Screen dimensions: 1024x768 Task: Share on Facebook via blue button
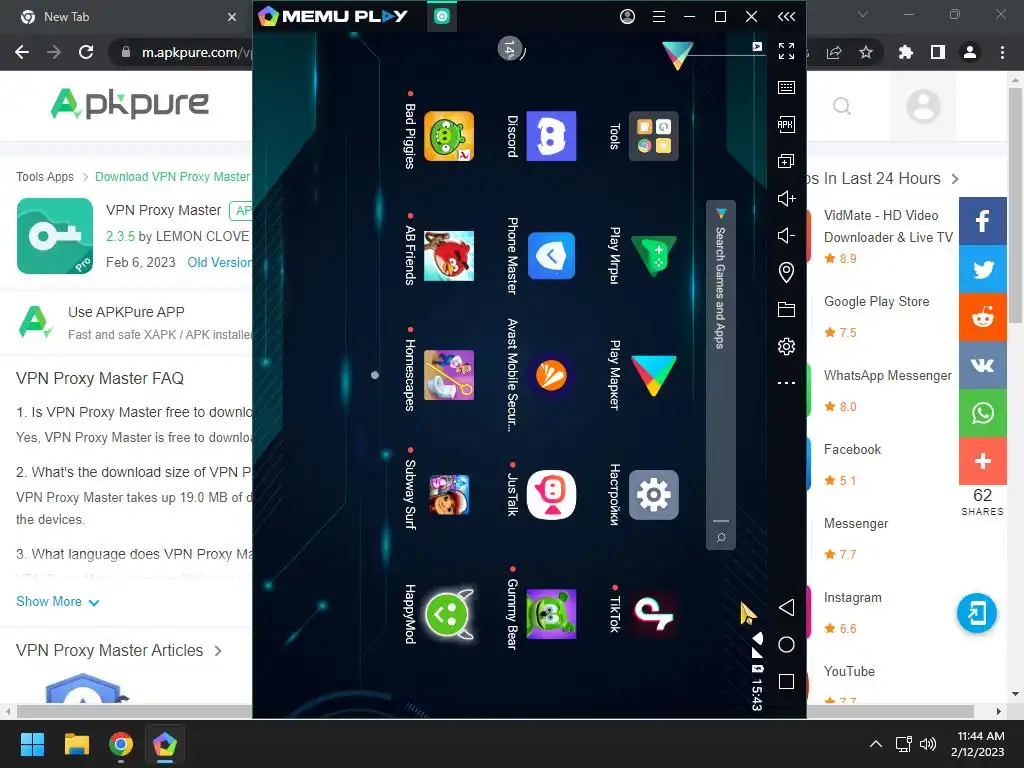click(982, 221)
